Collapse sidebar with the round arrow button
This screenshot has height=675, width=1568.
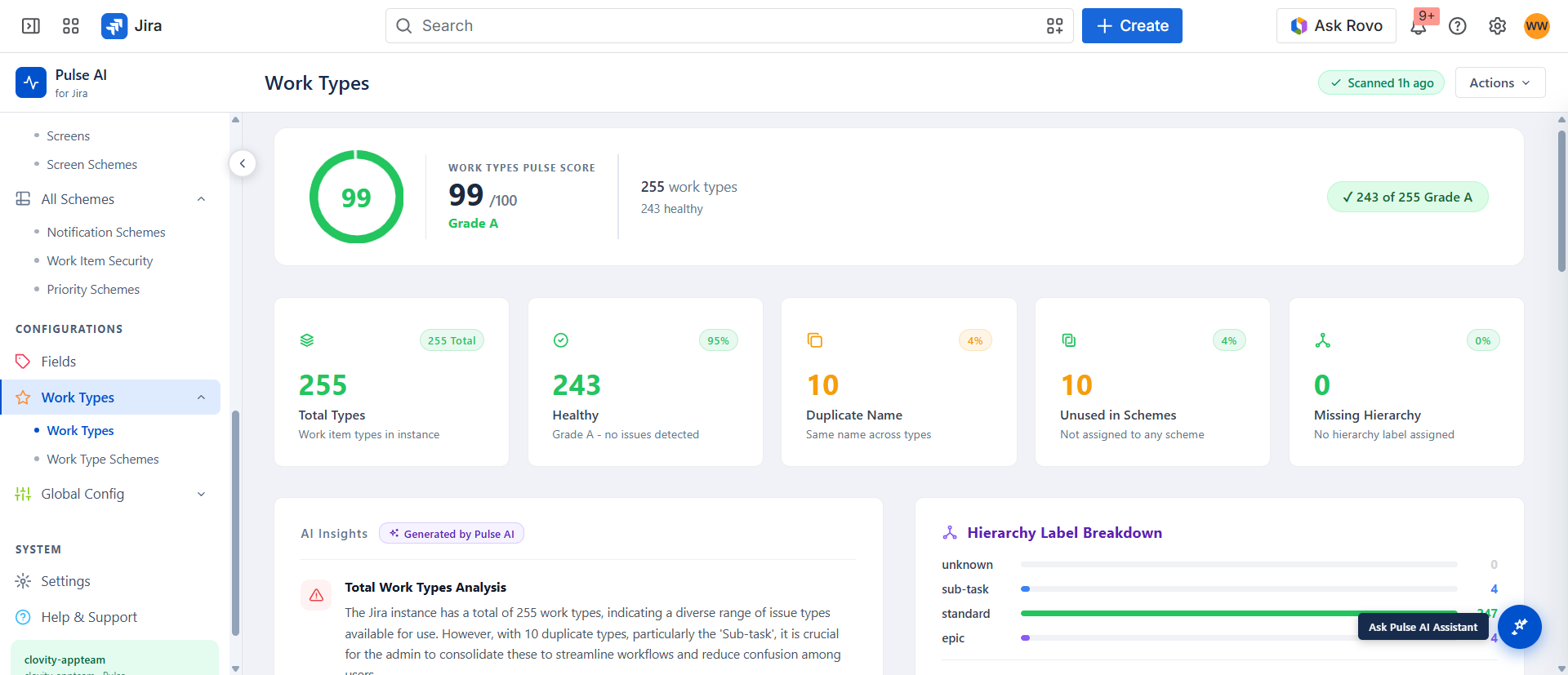tap(243, 163)
